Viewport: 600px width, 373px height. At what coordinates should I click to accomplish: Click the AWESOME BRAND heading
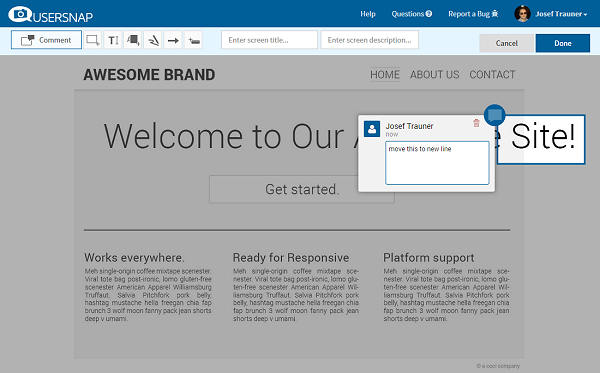tap(149, 75)
